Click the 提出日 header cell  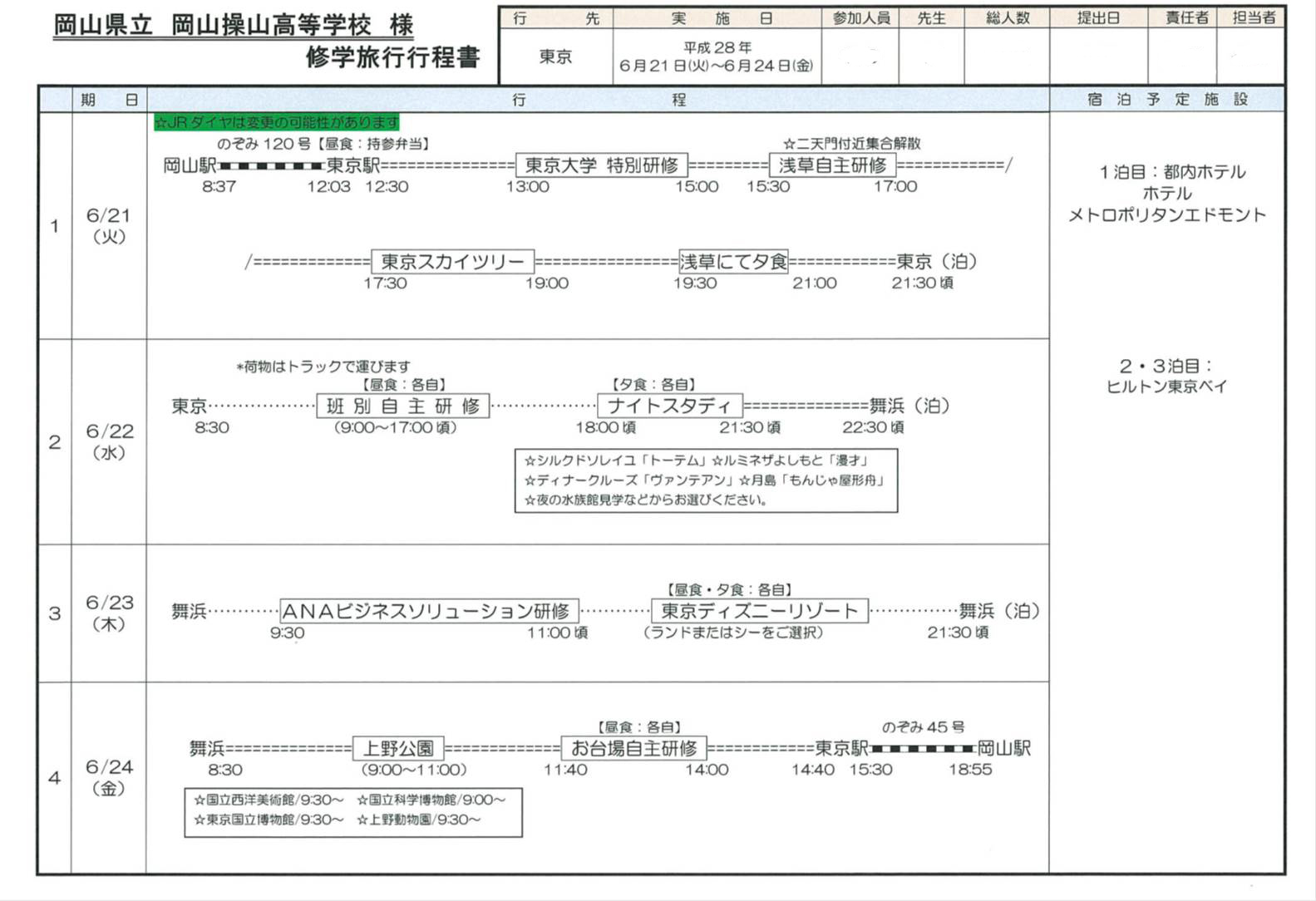[x=1098, y=17]
